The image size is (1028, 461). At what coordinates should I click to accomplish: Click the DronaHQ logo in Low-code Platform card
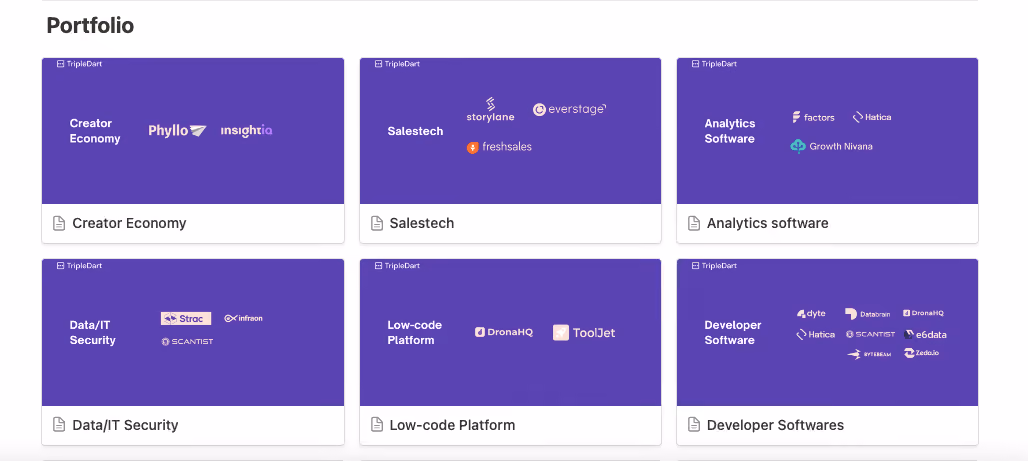[504, 332]
